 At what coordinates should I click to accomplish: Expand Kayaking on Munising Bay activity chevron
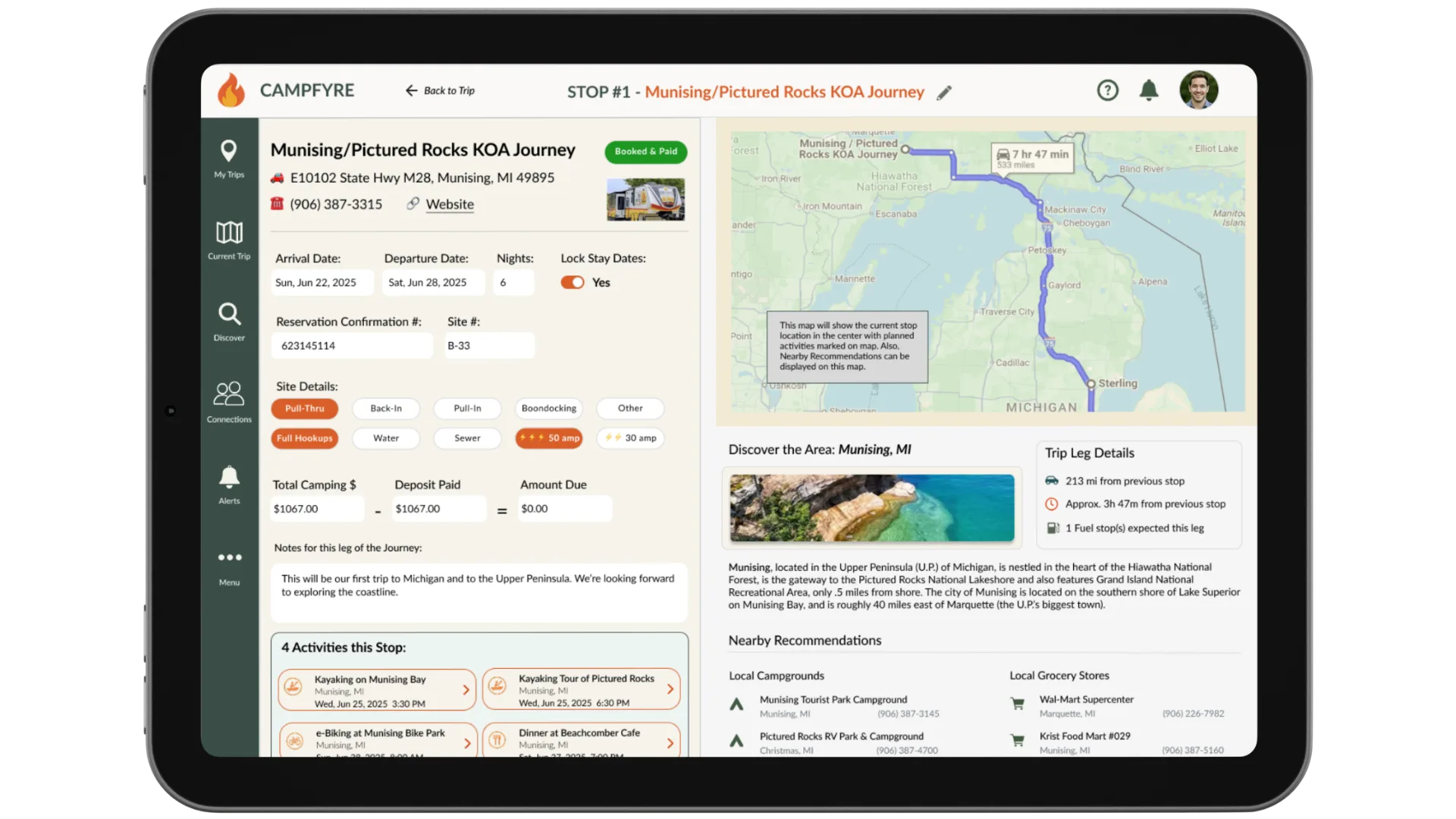click(x=466, y=690)
